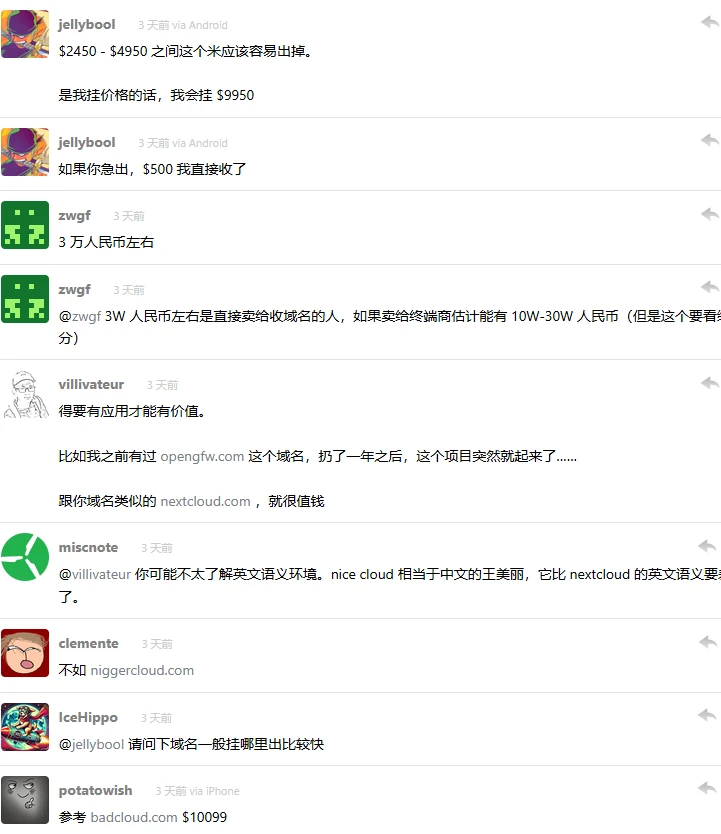Viewport: 721px width, 834px height.
Task: Click the @villivateur mention in miscnote's reply
Action: (x=95, y=574)
